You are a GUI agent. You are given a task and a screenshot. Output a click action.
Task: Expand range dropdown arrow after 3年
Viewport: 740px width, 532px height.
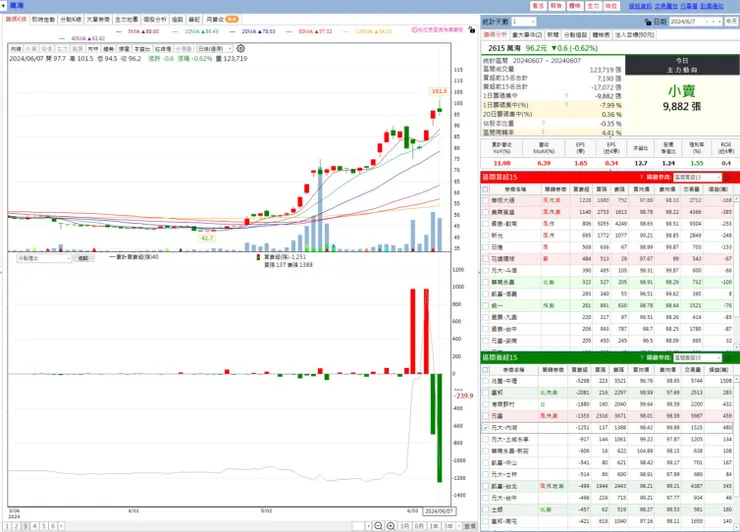coord(459,526)
